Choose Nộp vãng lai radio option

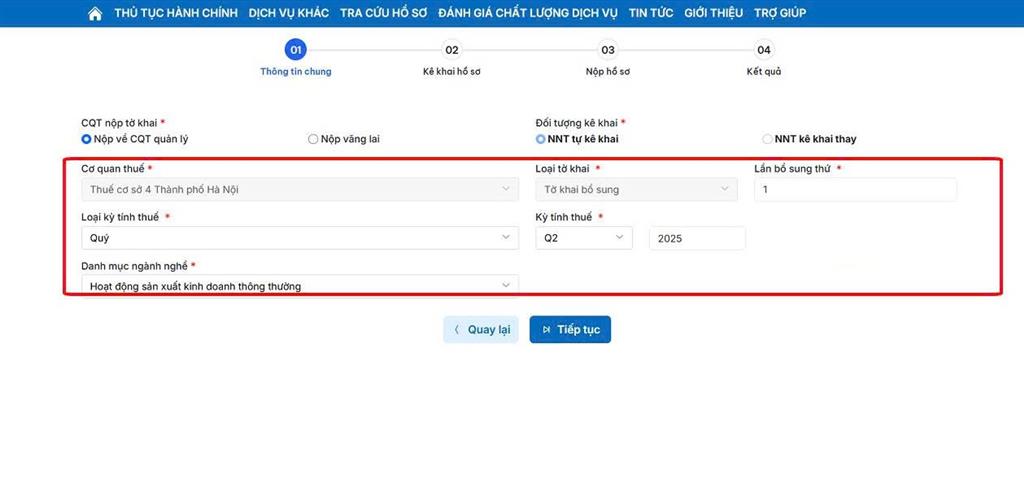click(313, 139)
